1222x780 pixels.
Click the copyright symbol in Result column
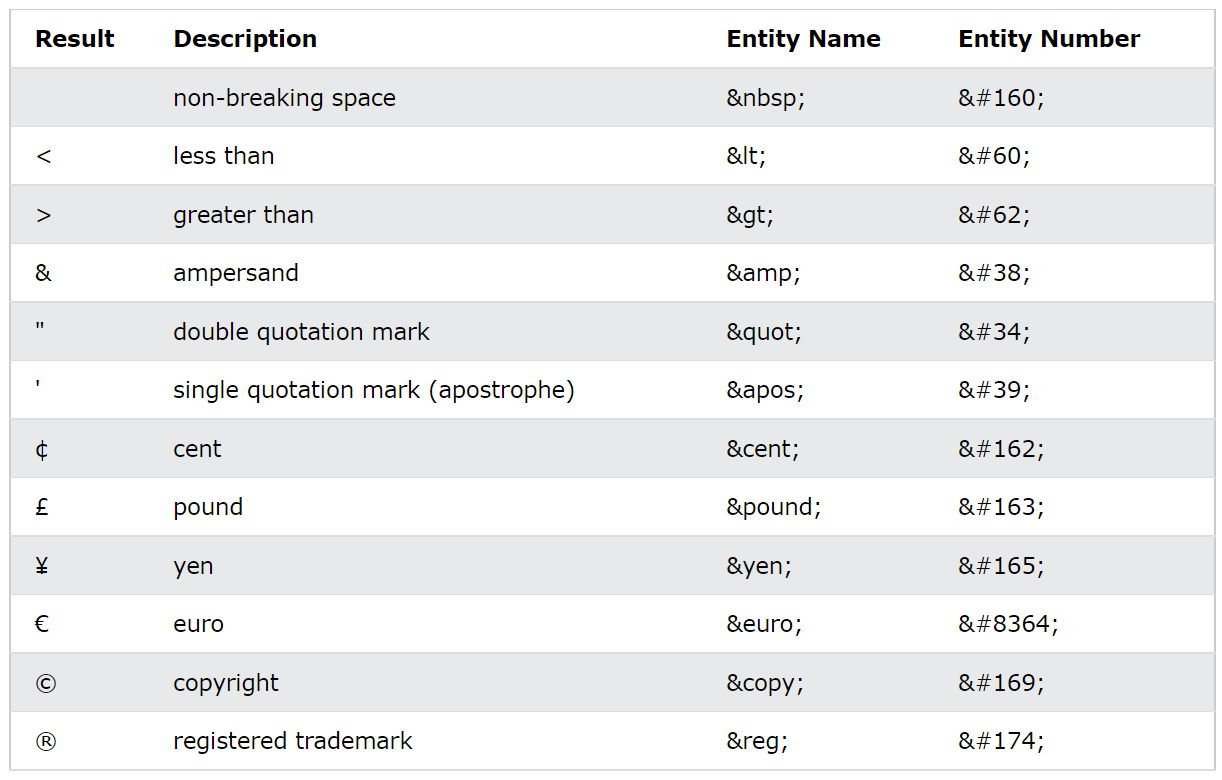point(45,683)
